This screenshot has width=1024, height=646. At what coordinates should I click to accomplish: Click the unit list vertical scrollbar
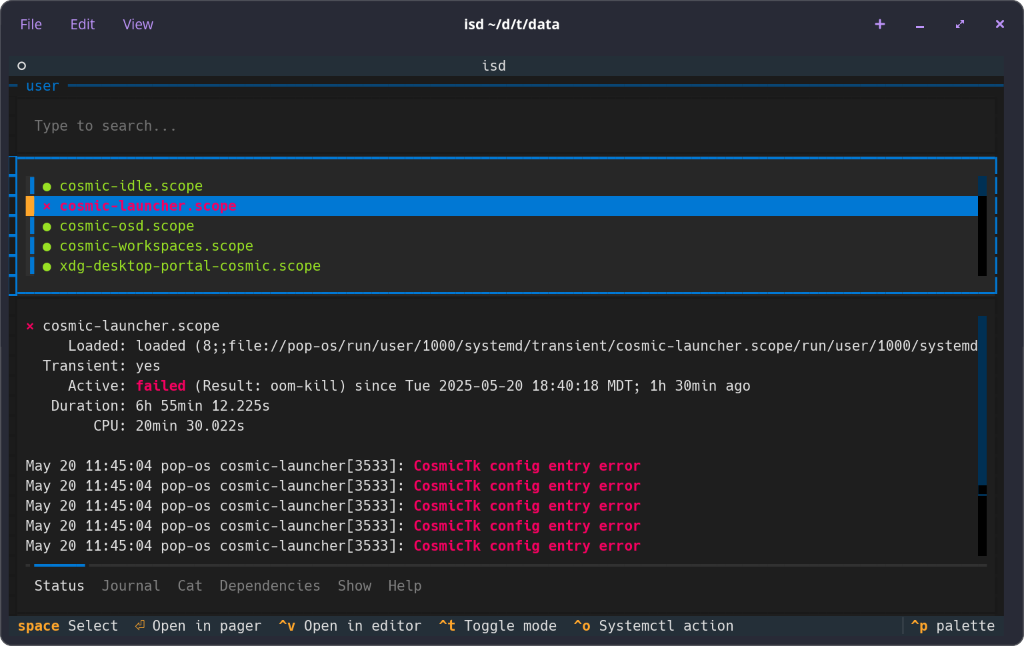(x=982, y=226)
